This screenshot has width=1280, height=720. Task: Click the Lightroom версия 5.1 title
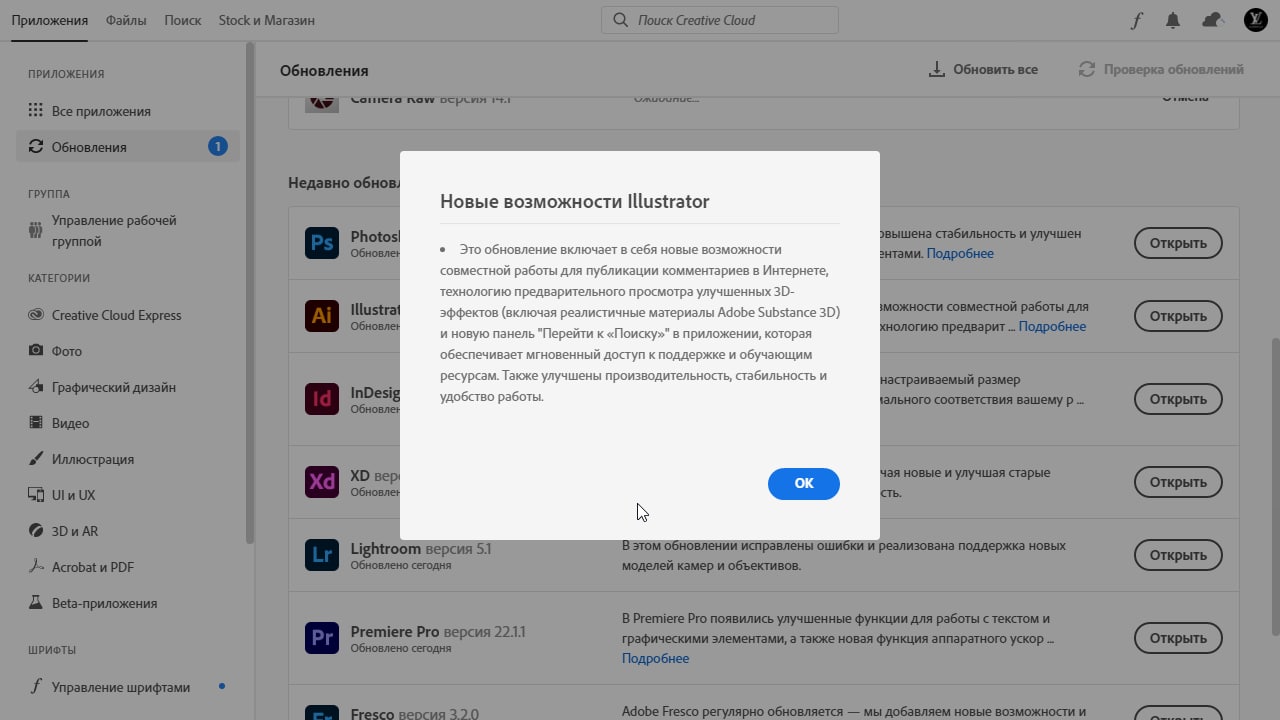(420, 549)
